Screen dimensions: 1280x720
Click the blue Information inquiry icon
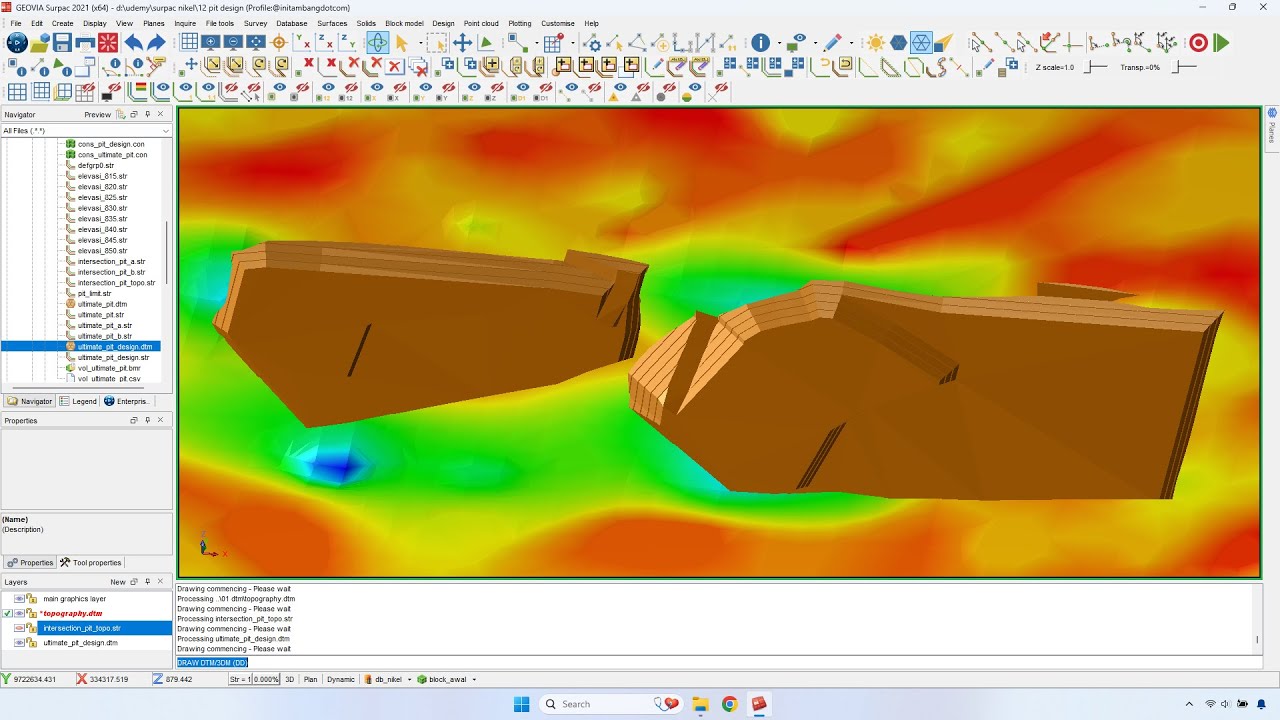(760, 42)
